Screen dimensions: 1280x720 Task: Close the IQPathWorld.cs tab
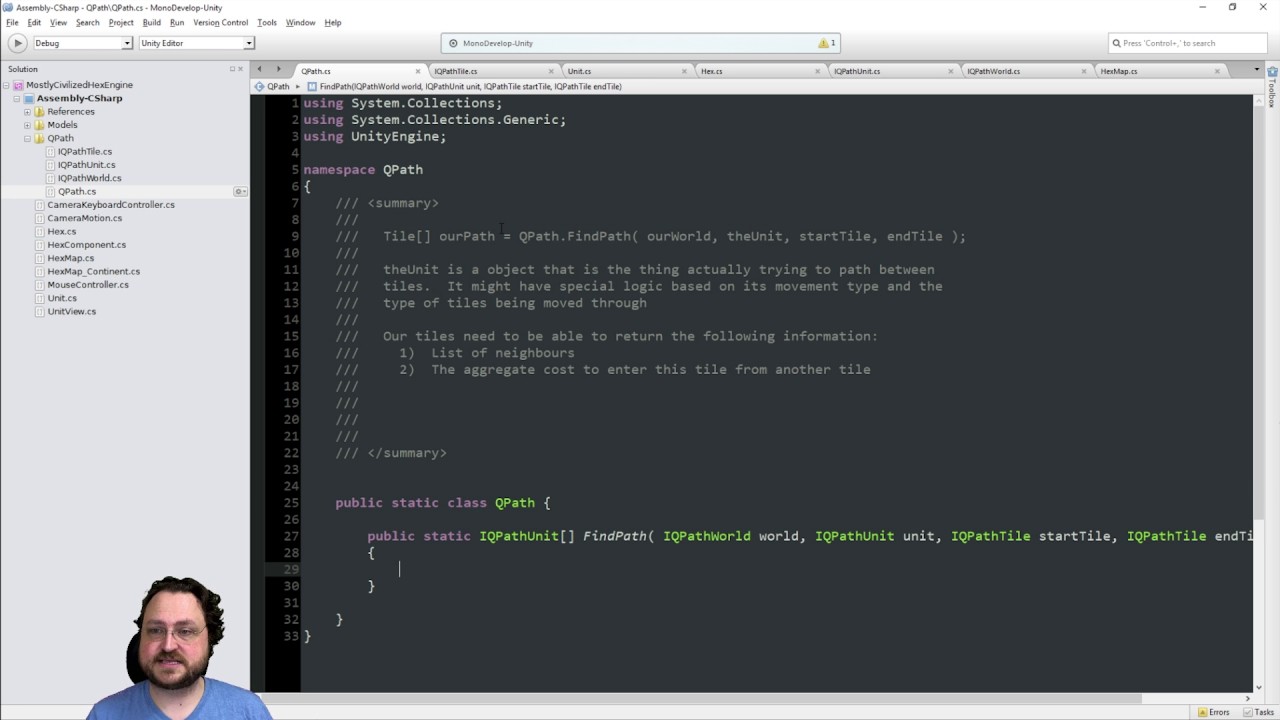pos(1084,71)
